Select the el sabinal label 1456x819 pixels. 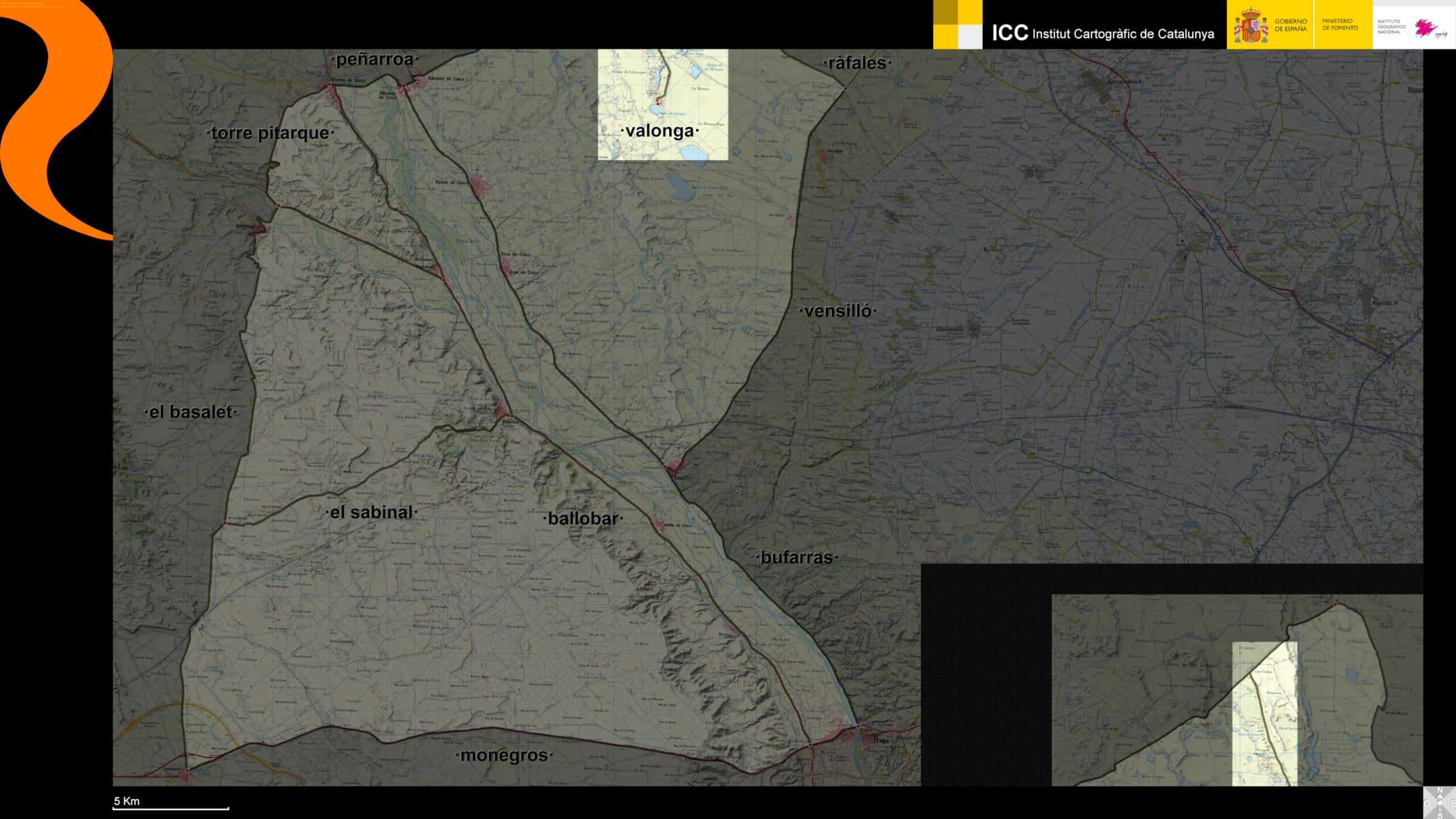tap(371, 512)
